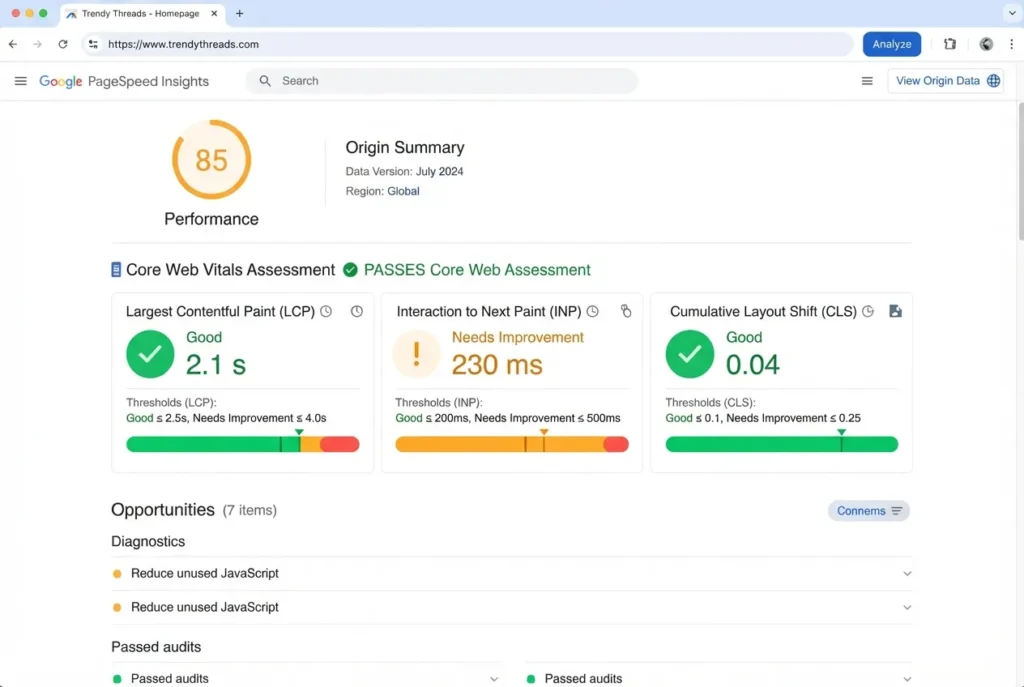Image resolution: width=1024 pixels, height=687 pixels.
Task: Open the browser profile avatar
Action: pyautogui.click(x=986, y=44)
